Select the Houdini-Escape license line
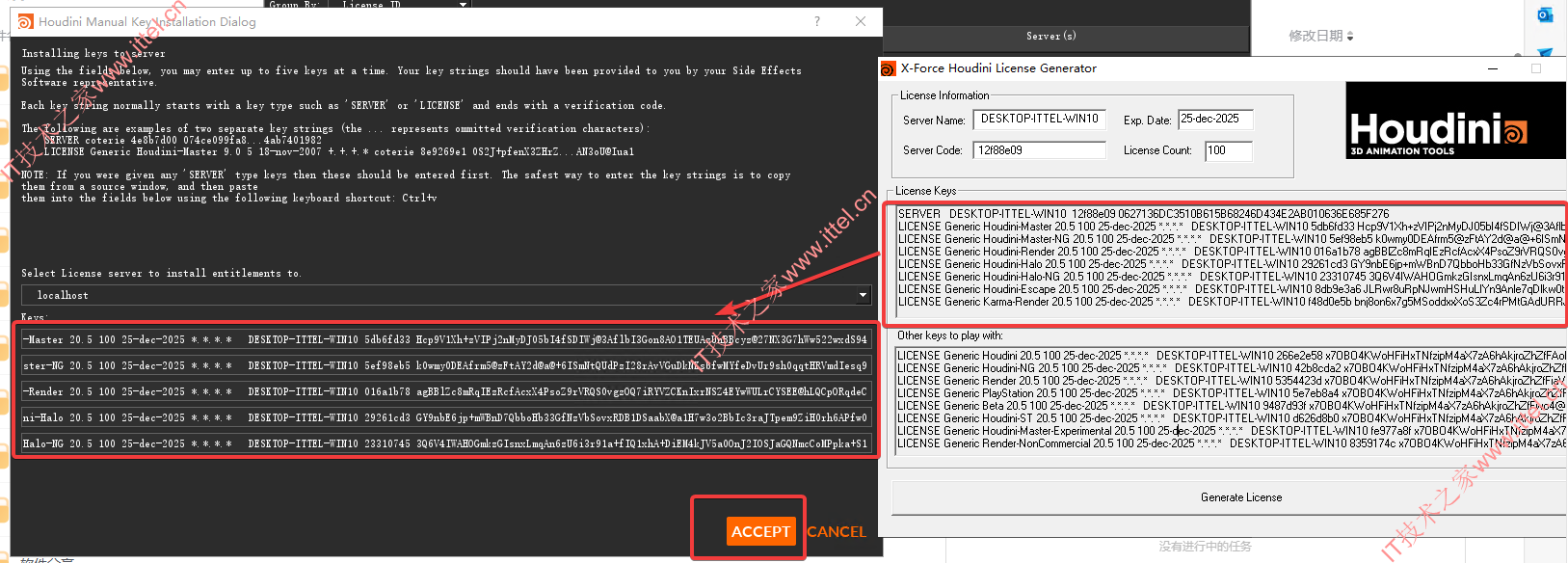Image resolution: width=1568 pixels, height=563 pixels. tap(1232, 289)
